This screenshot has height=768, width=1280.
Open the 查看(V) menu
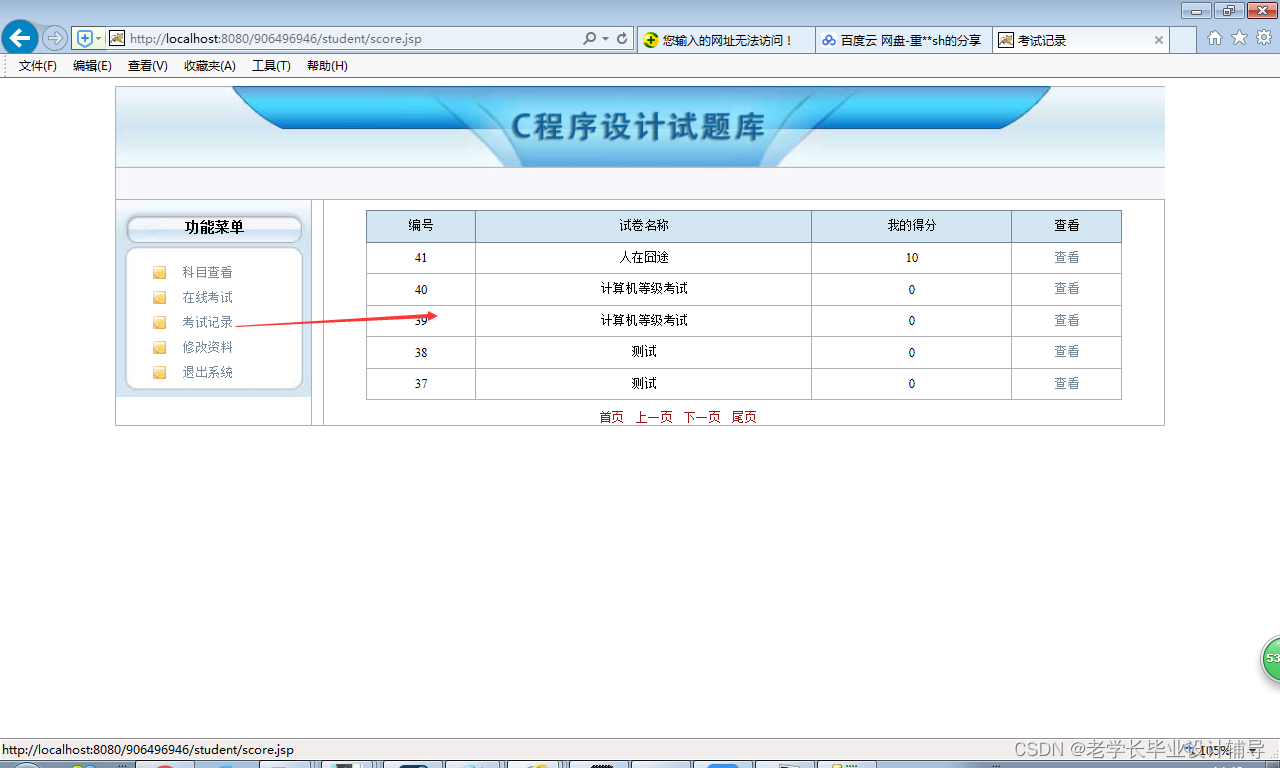146,65
